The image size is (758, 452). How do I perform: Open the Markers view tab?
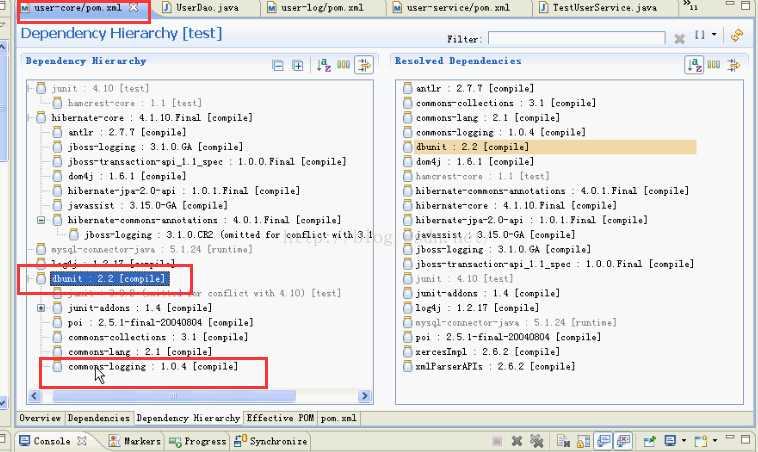pos(135,441)
